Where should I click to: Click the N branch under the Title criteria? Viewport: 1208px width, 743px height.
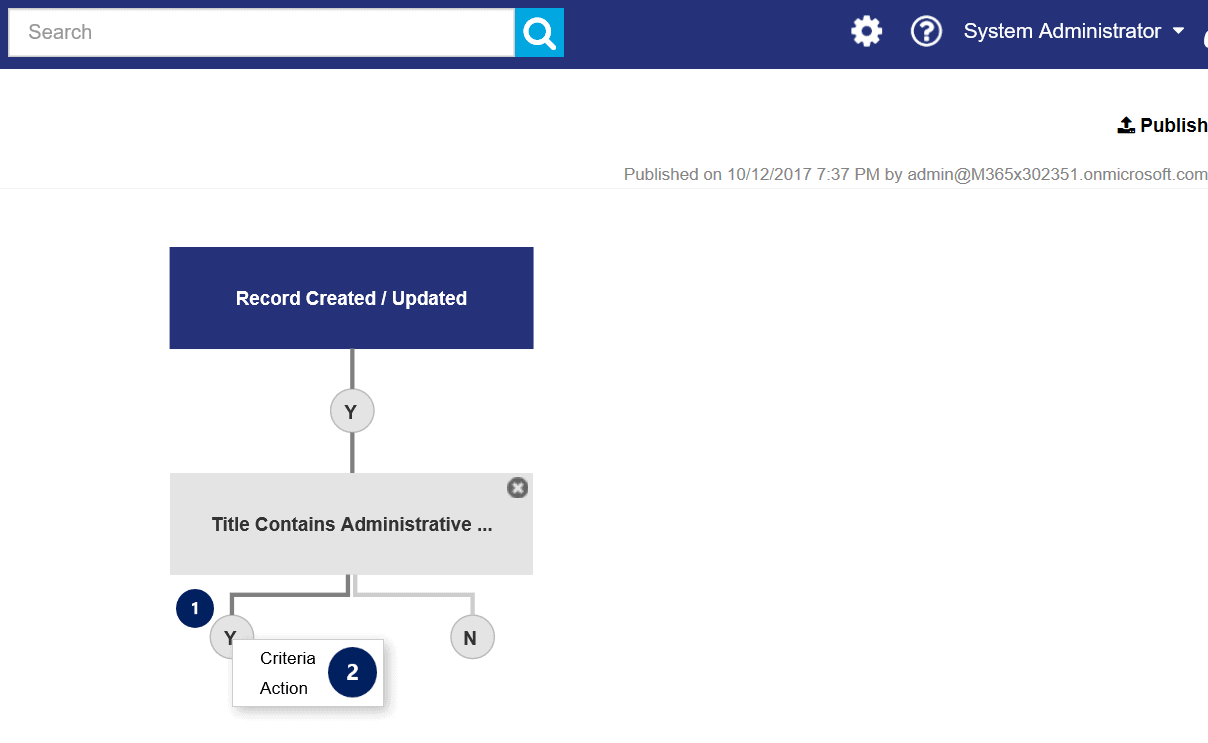tap(472, 637)
